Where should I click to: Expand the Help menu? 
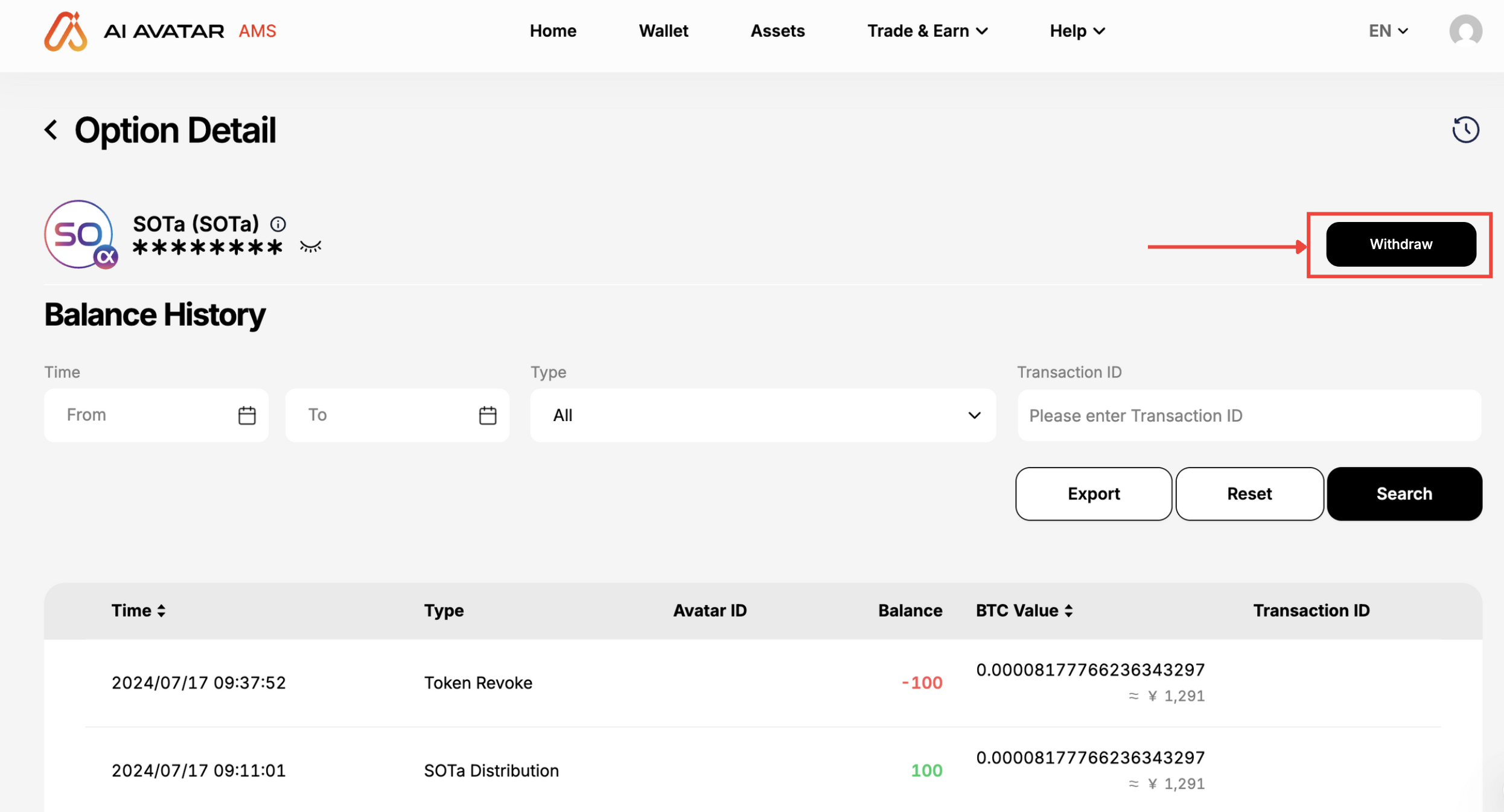(x=1077, y=31)
